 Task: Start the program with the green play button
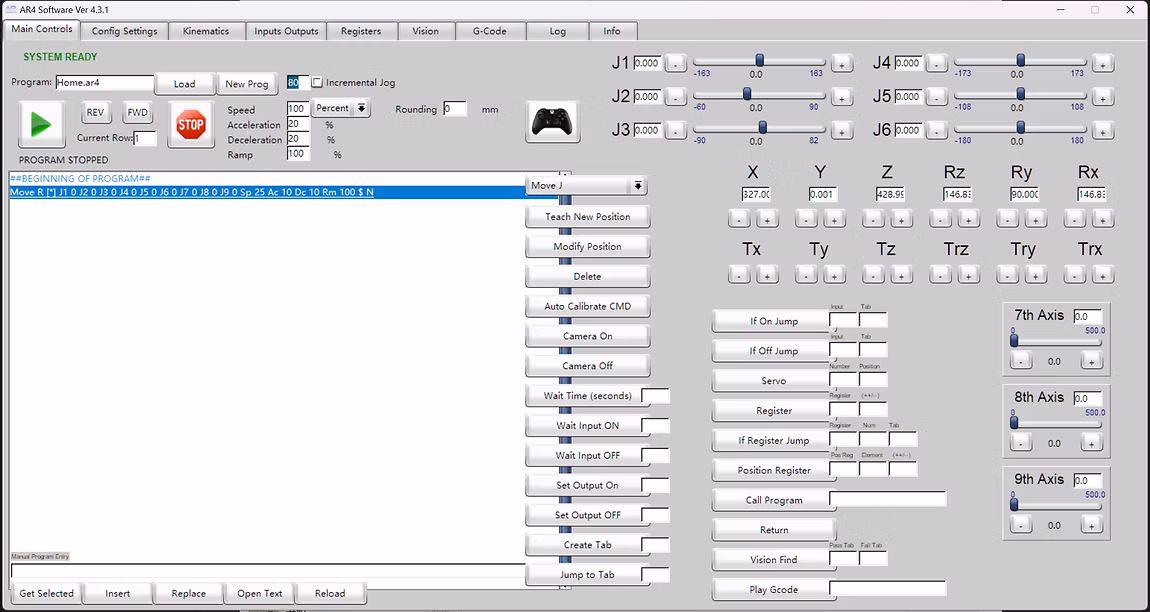coord(41,124)
